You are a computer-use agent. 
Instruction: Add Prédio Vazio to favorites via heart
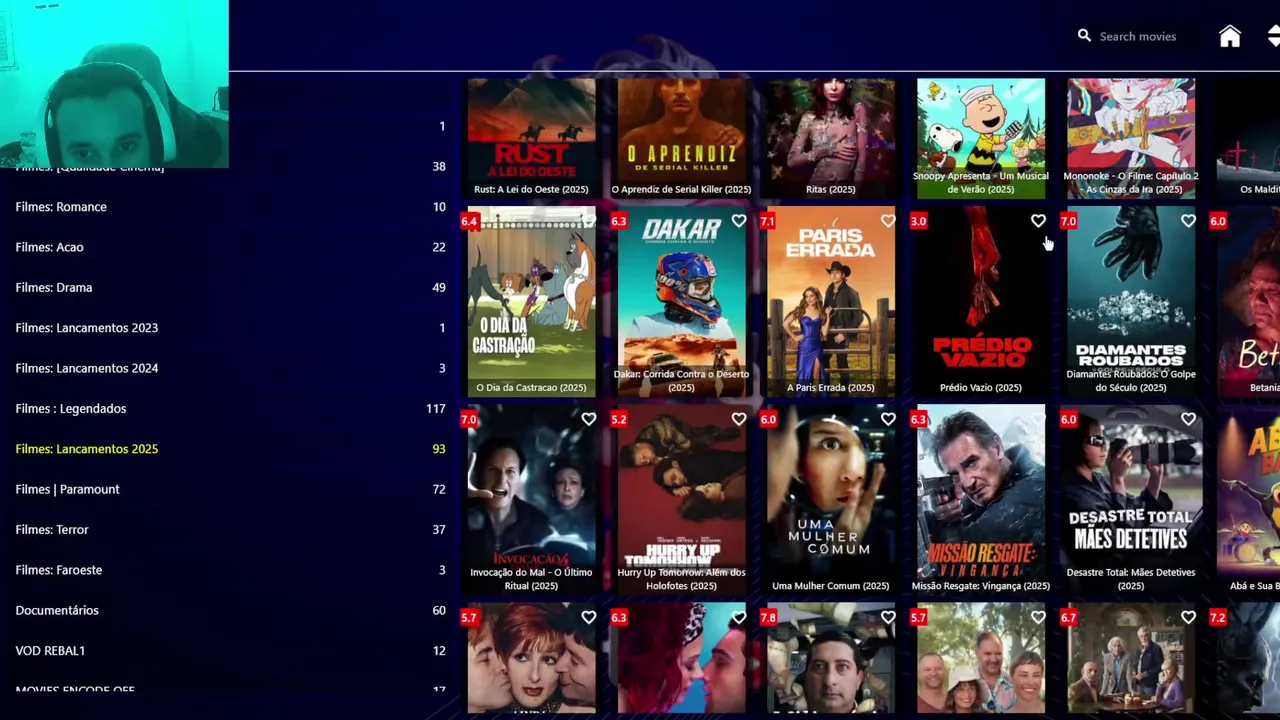[1038, 221]
